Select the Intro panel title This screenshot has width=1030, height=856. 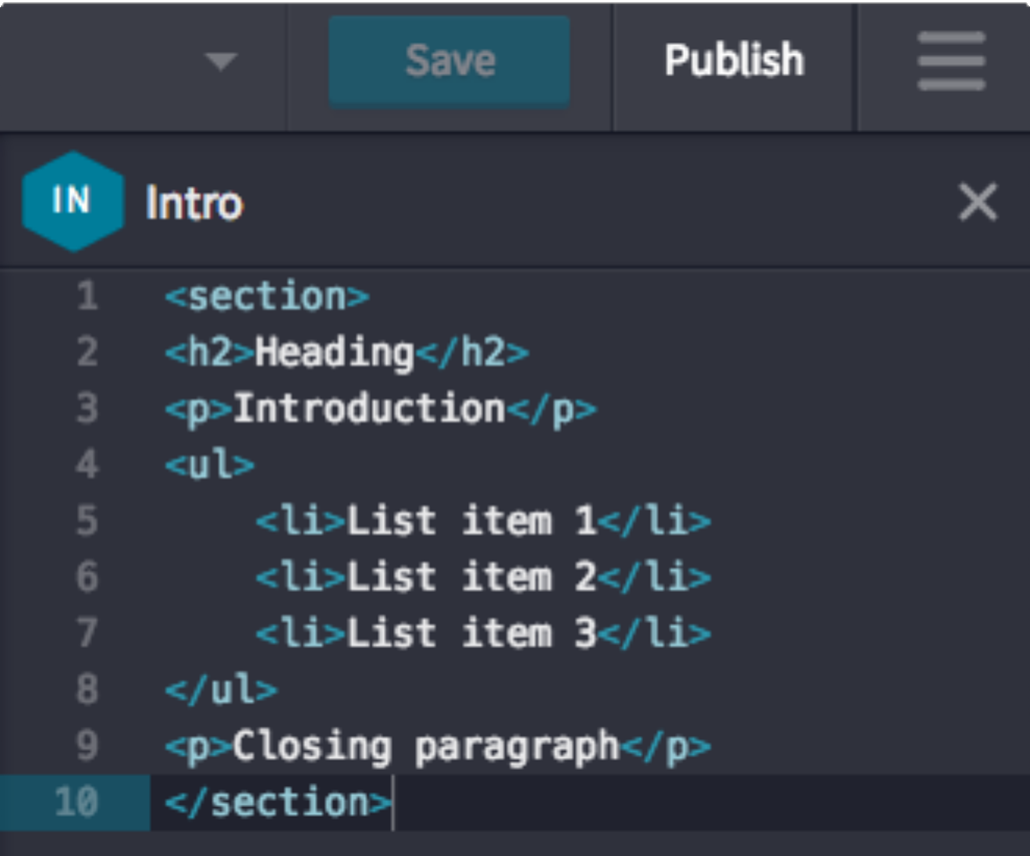pyautogui.click(x=194, y=204)
